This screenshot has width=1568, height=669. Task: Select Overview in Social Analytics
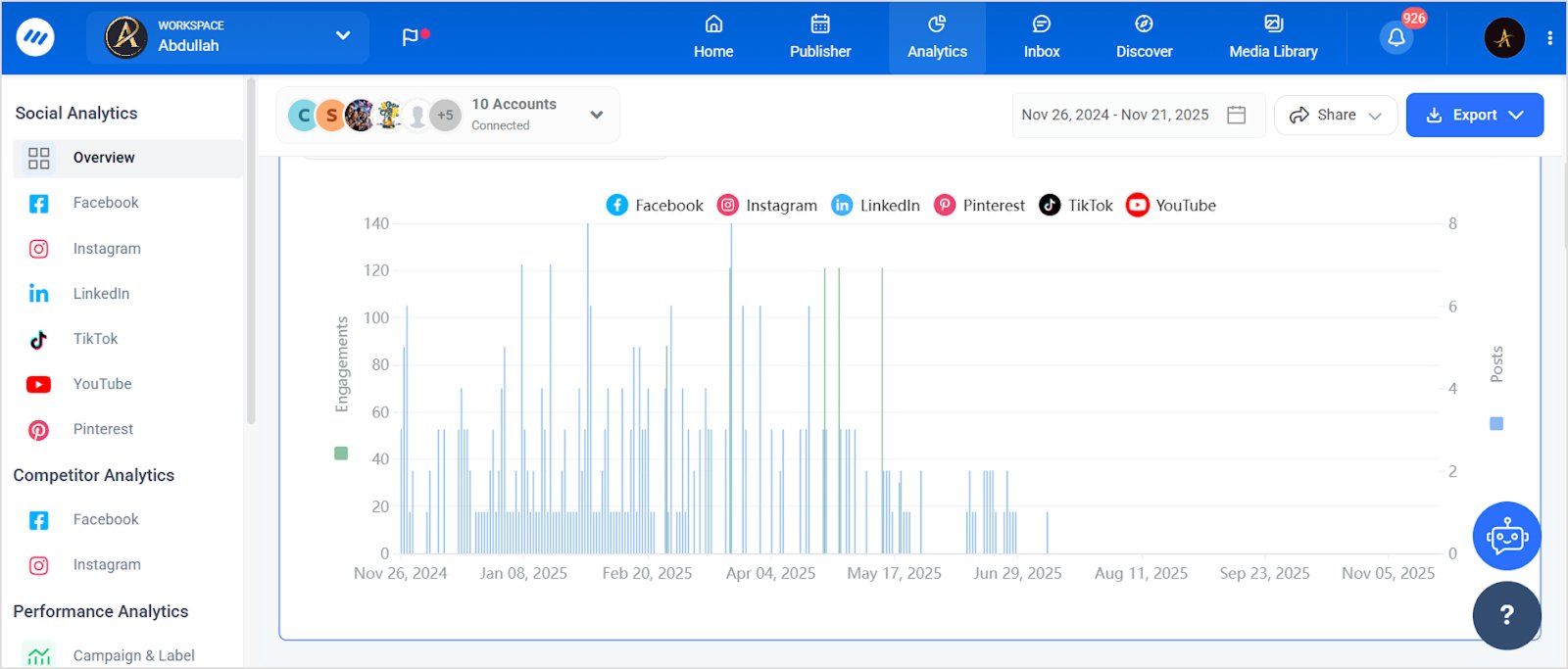click(127, 158)
